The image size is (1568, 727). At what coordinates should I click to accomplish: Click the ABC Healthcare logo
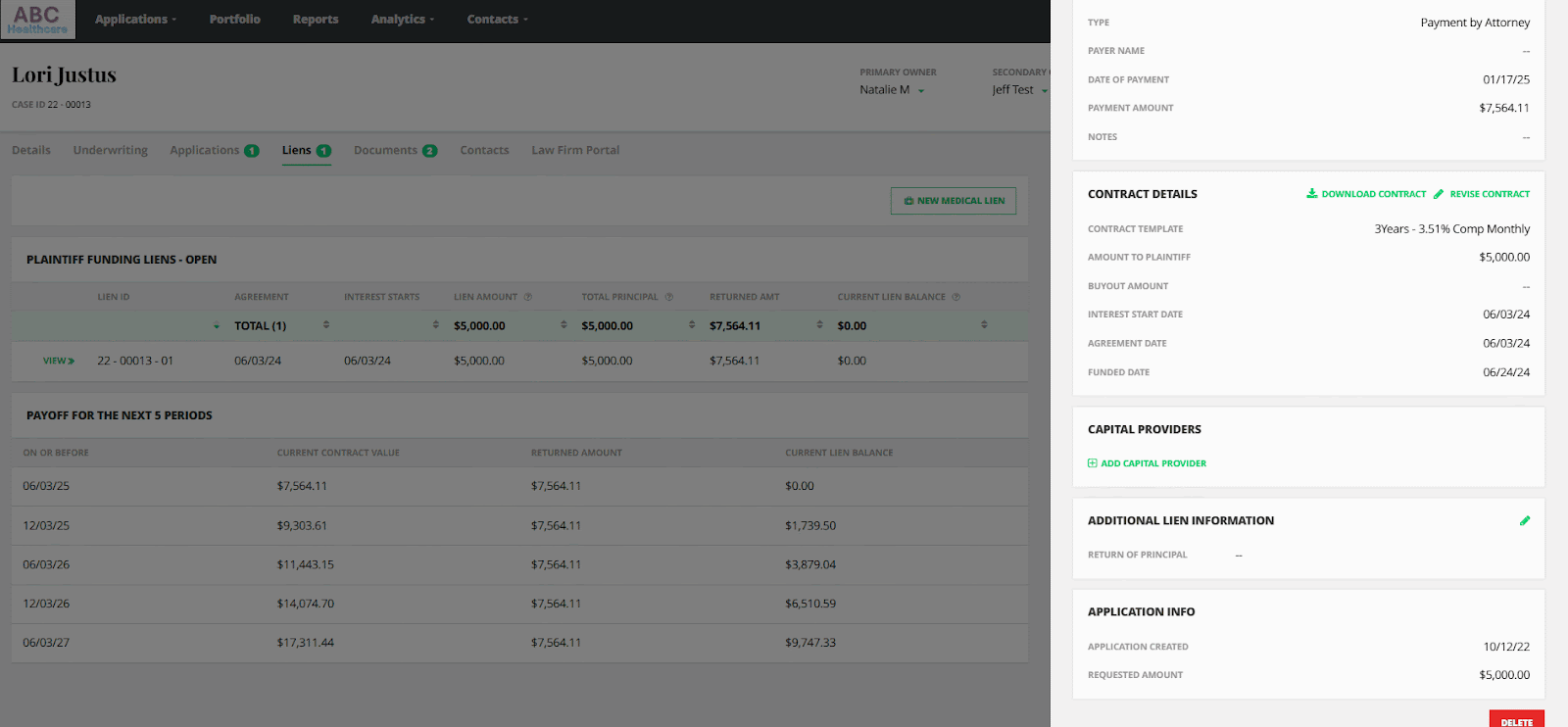tap(38, 20)
